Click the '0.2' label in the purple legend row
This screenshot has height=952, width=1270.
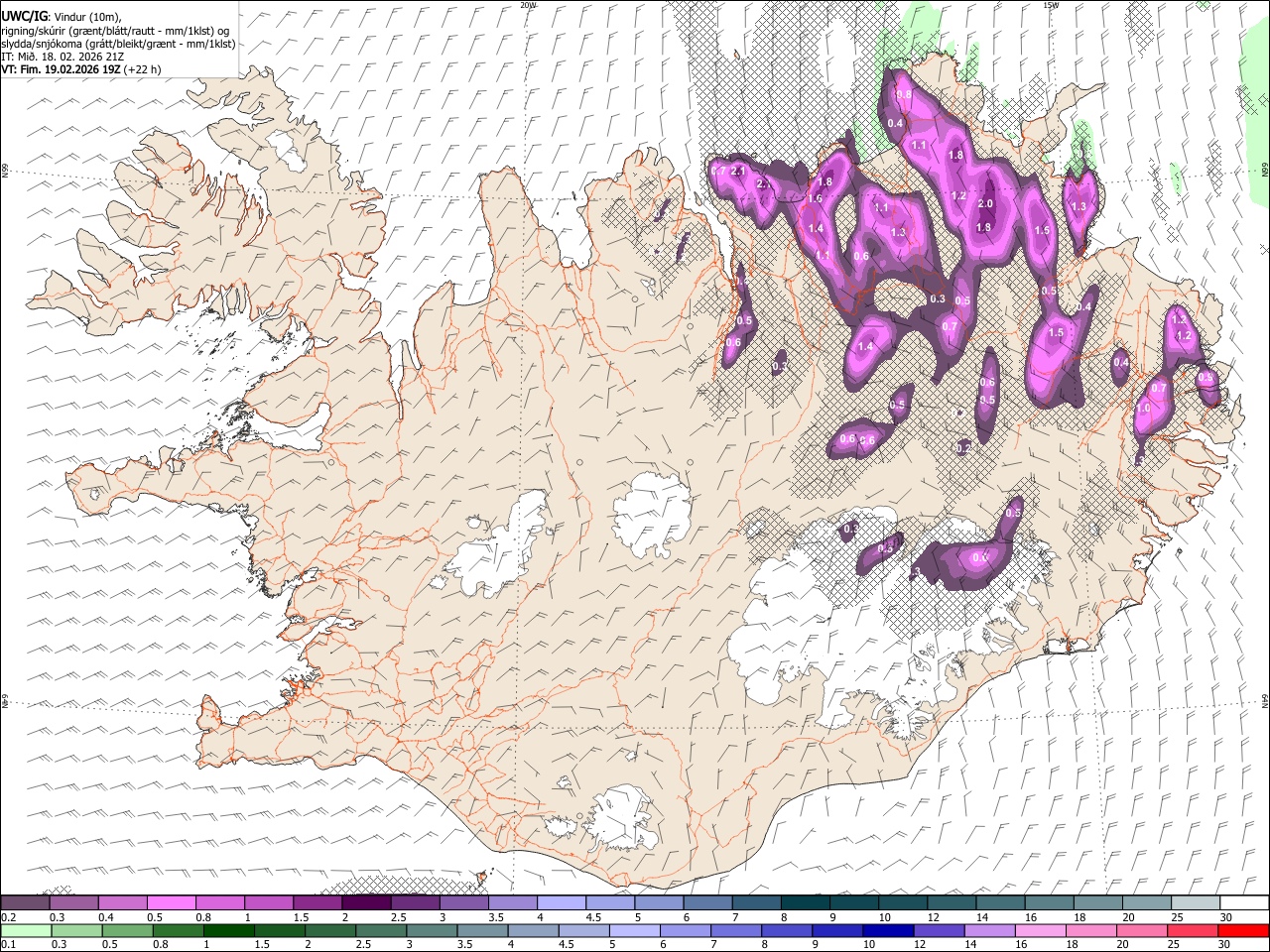coord(7,917)
